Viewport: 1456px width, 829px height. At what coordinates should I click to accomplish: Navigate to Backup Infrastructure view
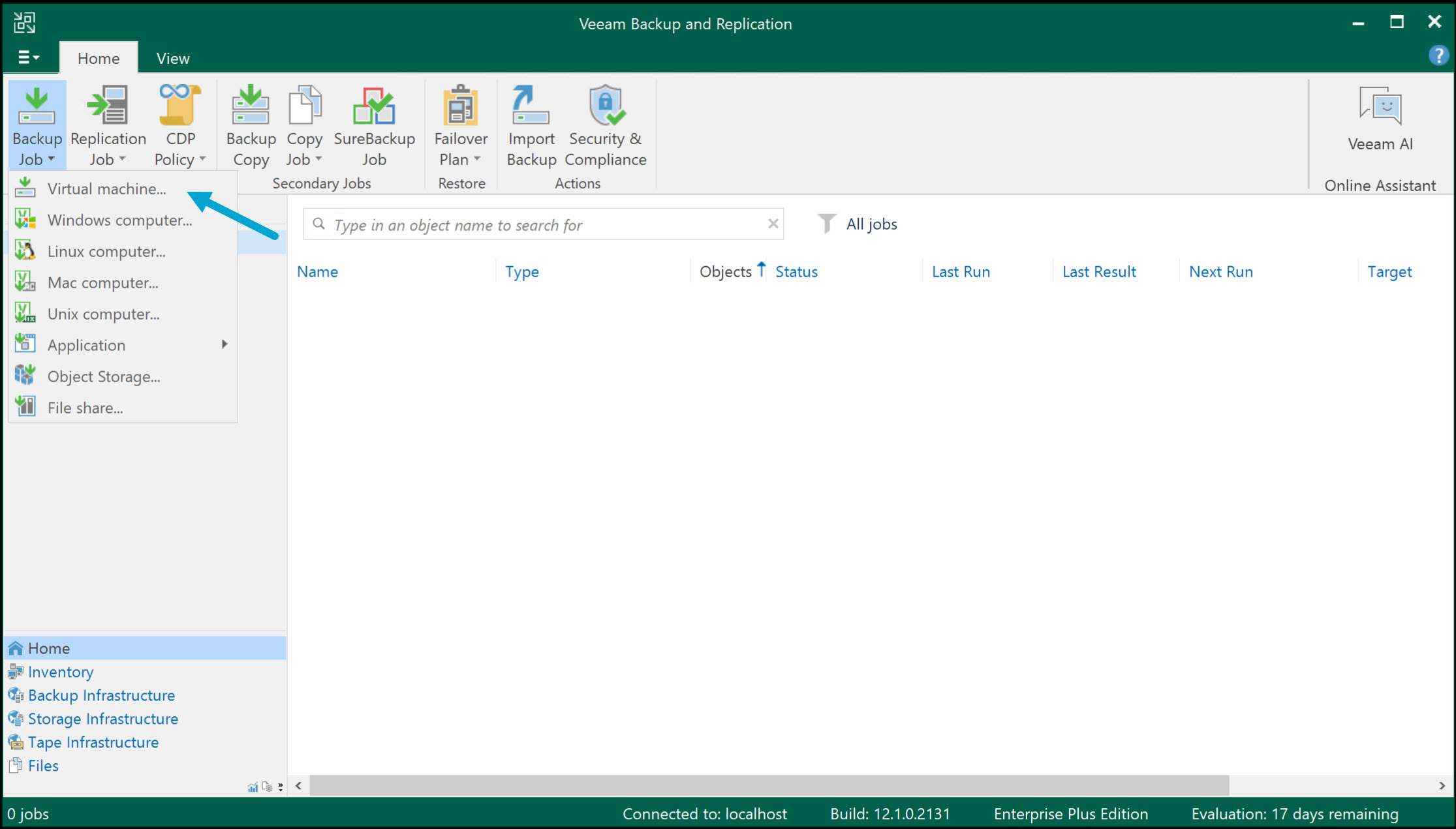pos(101,695)
